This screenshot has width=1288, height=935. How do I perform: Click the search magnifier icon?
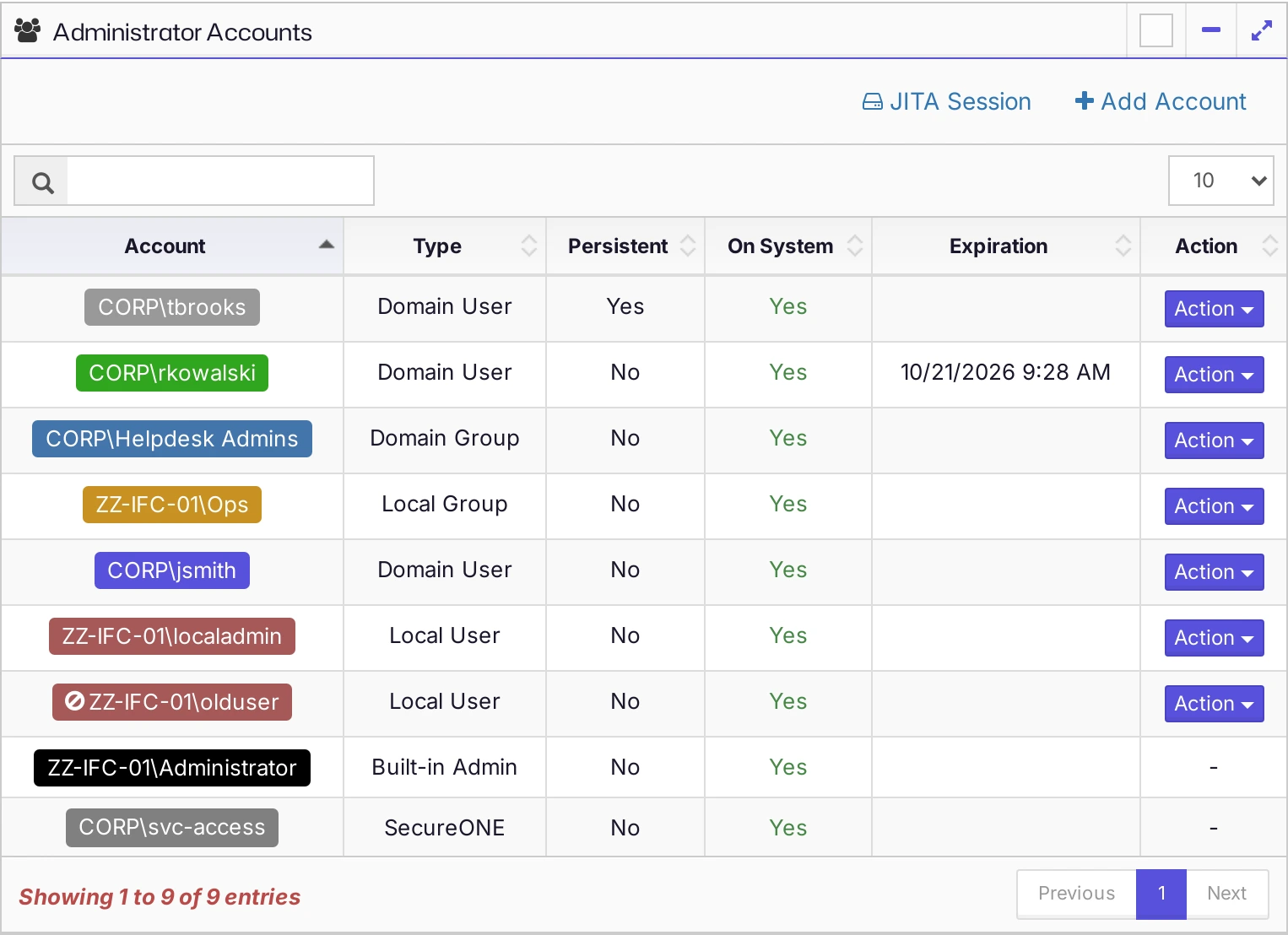coord(42,181)
